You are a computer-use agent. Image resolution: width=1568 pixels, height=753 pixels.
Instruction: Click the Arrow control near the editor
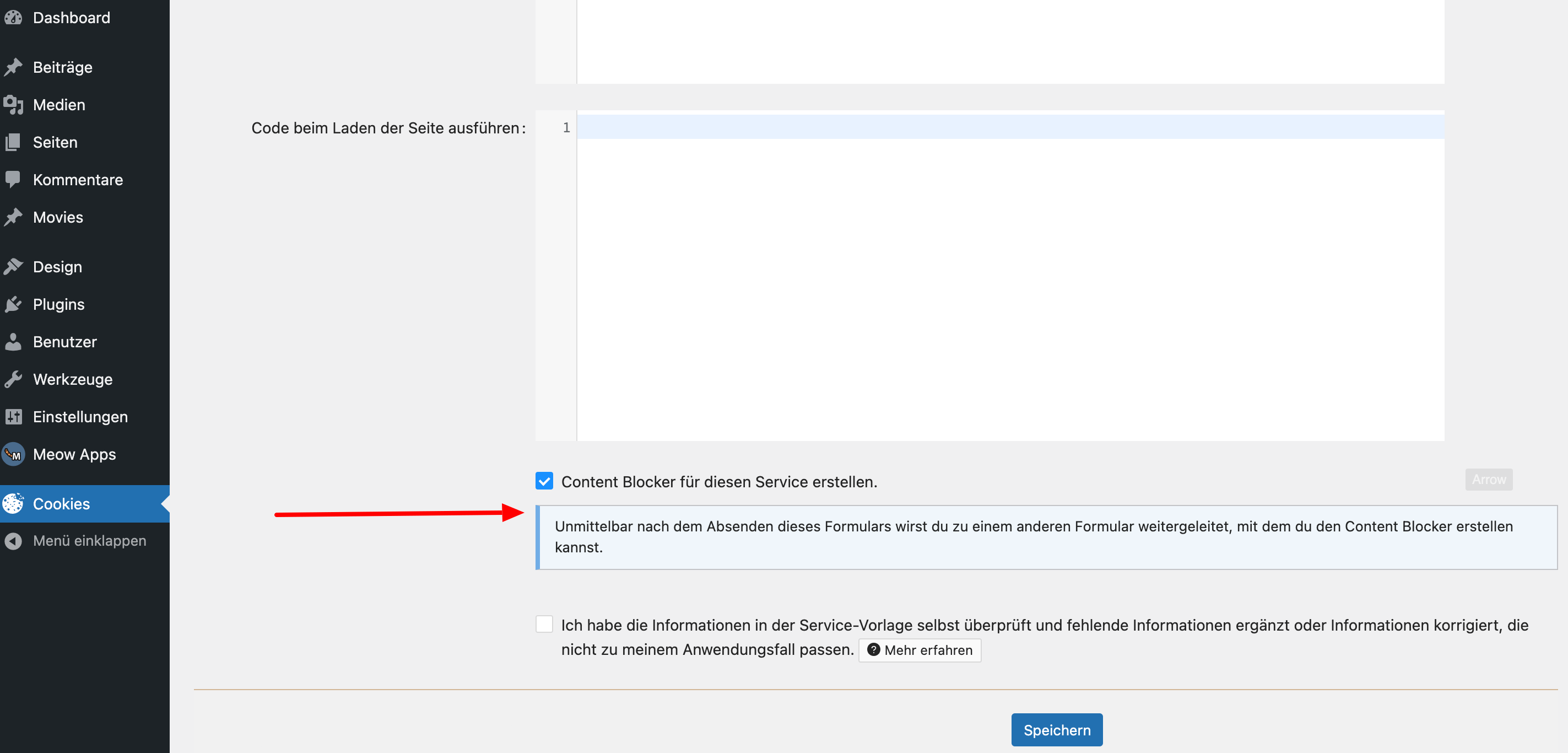pyautogui.click(x=1489, y=480)
